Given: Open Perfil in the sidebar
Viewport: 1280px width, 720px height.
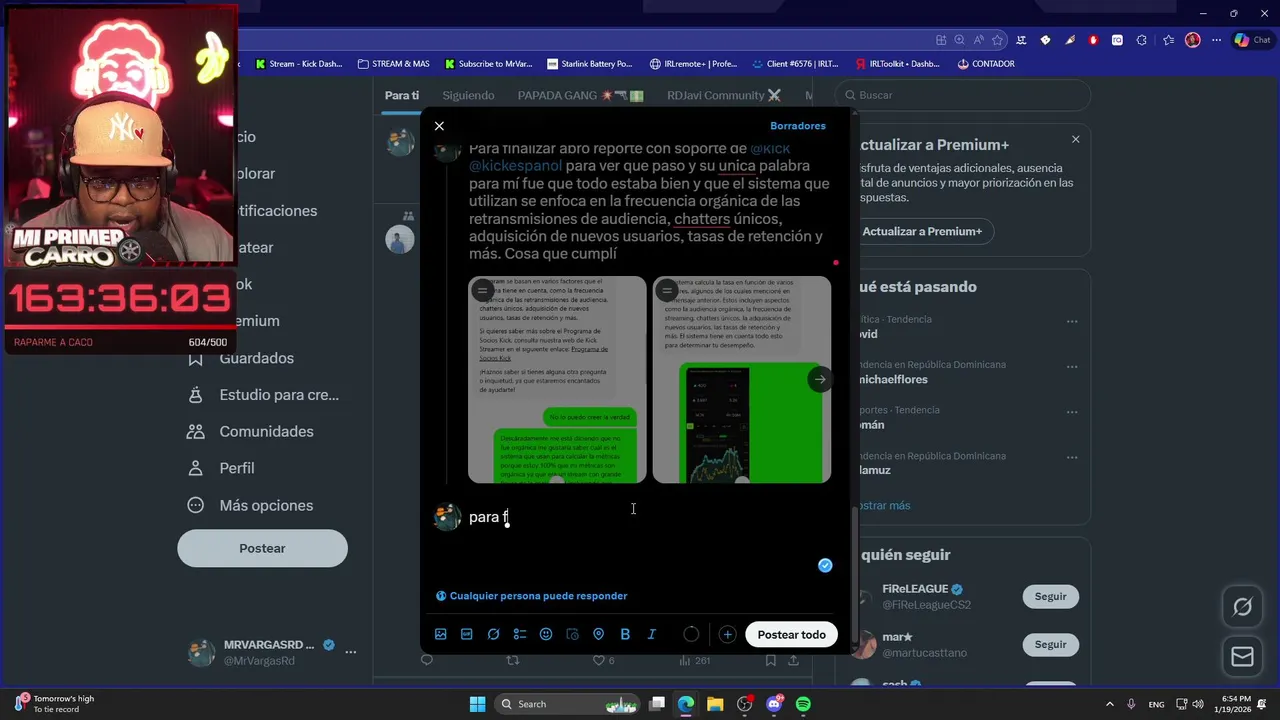Looking at the screenshot, I should pos(222,468).
